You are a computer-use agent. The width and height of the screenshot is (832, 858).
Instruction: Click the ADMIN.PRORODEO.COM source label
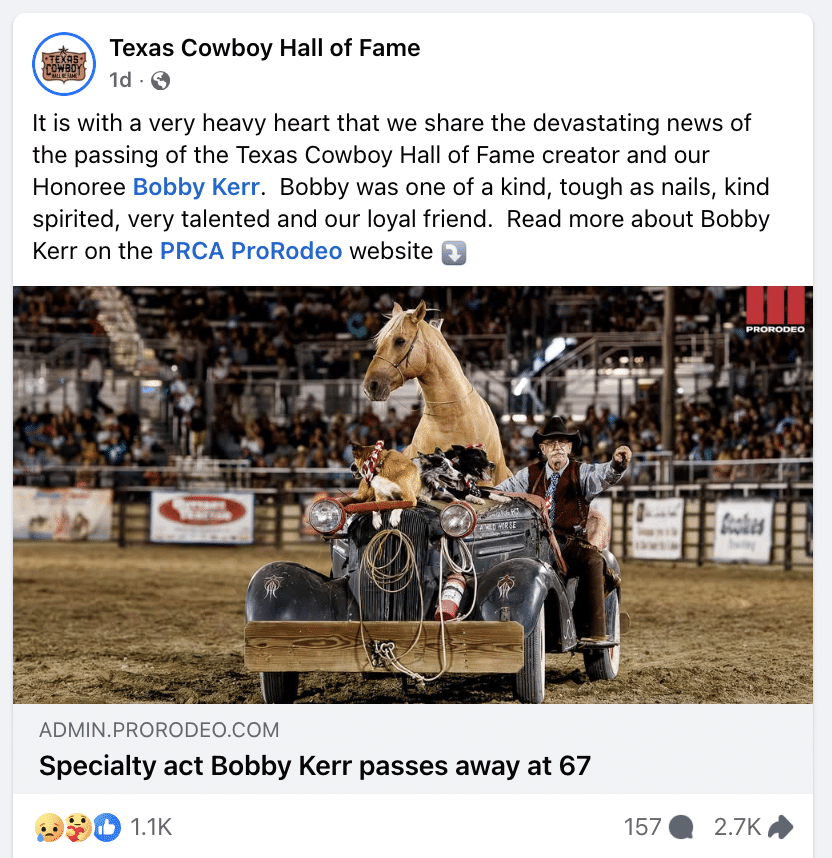(159, 731)
